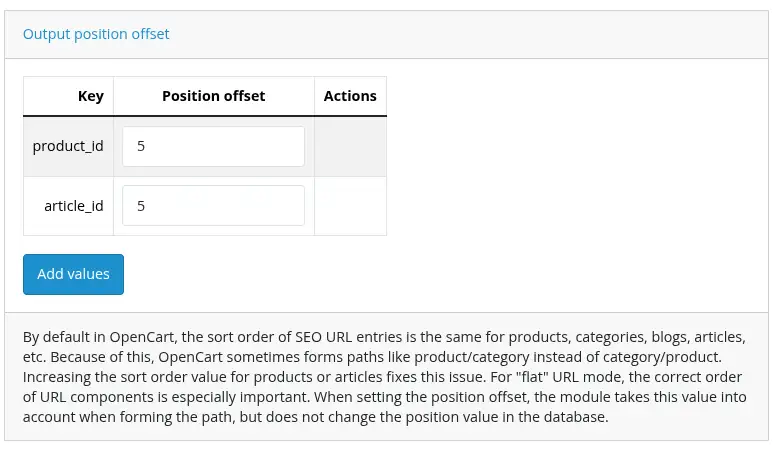Click the product_id key cell
The image size is (774, 452).
(x=68, y=146)
